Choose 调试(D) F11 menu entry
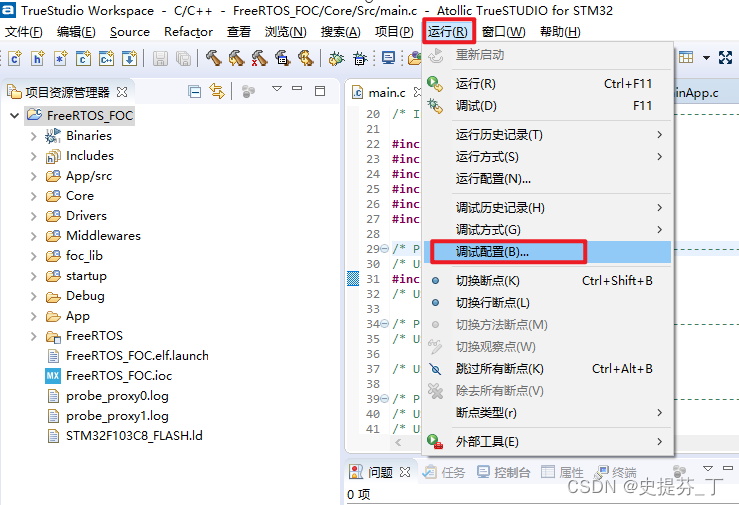The image size is (739, 505). [547, 106]
